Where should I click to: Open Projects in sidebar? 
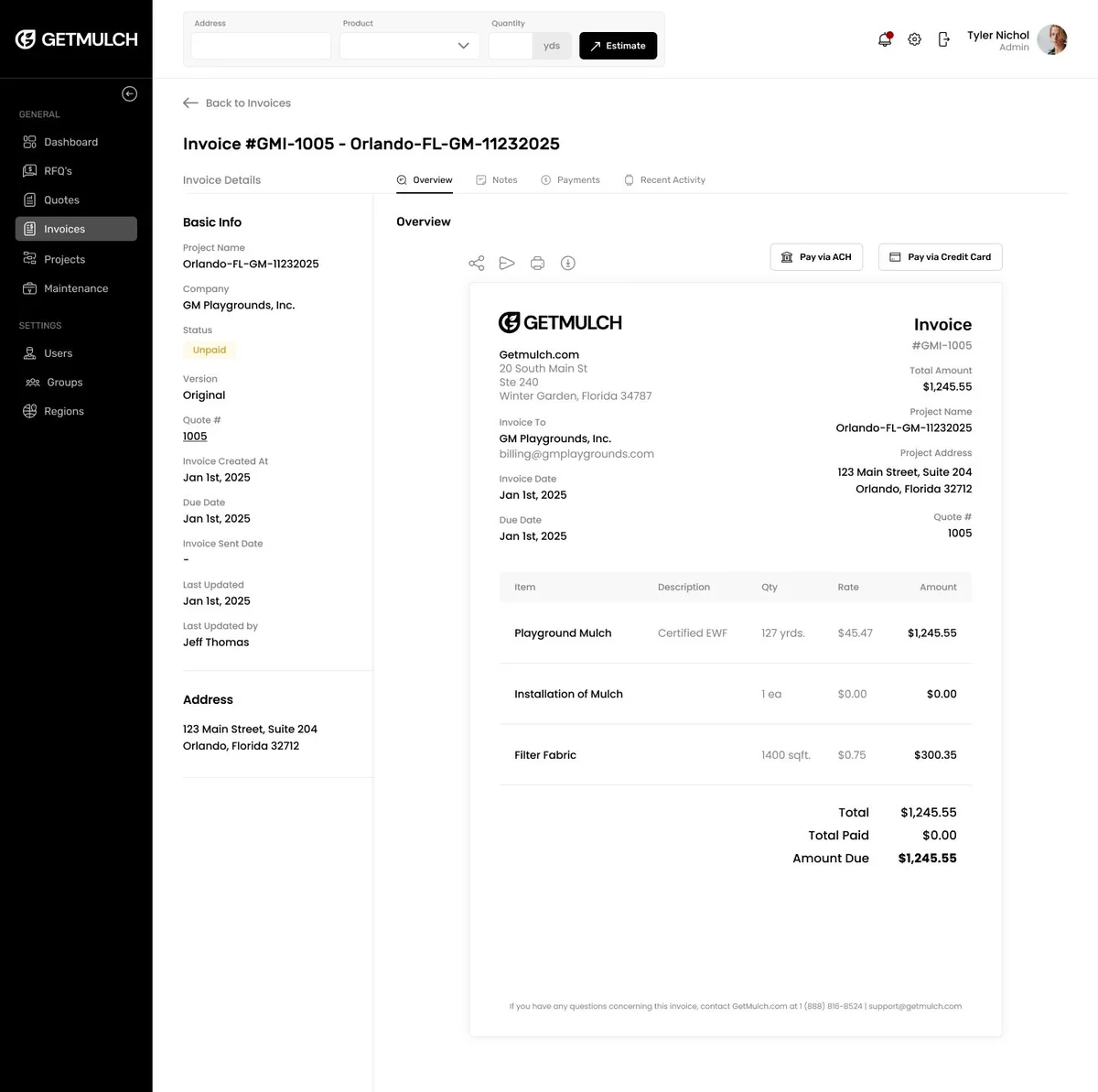pyautogui.click(x=76, y=259)
